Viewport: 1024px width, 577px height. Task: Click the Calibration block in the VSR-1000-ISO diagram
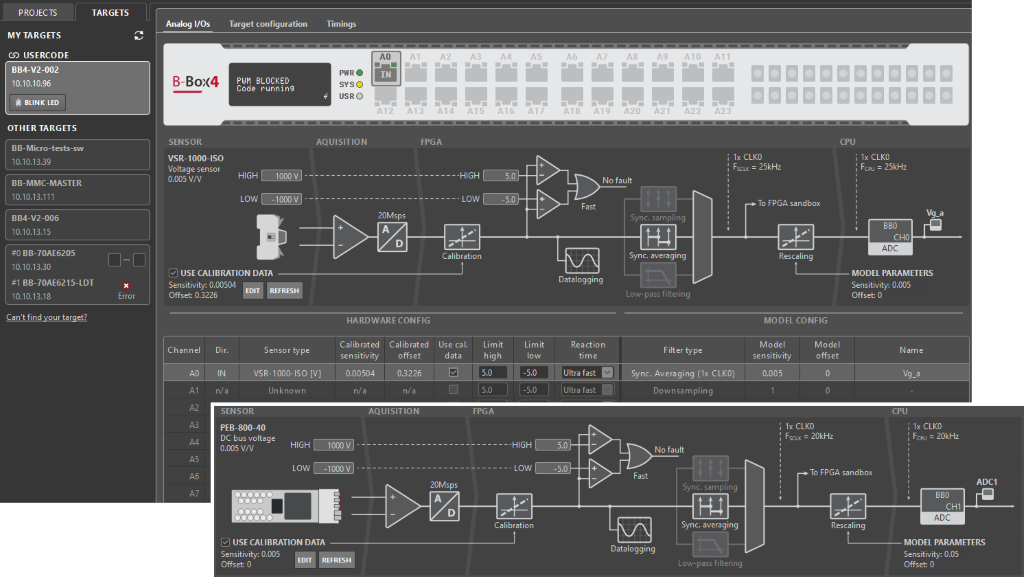tap(462, 236)
